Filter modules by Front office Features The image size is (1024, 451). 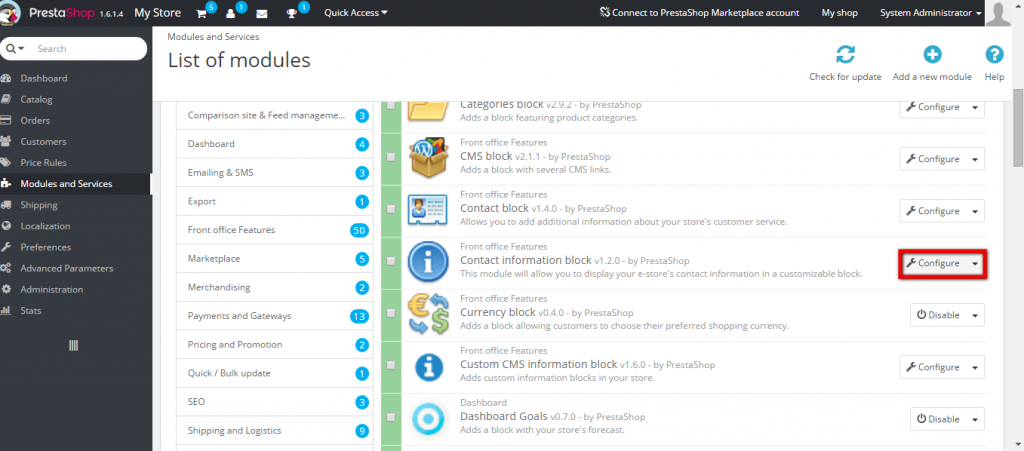(x=275, y=230)
